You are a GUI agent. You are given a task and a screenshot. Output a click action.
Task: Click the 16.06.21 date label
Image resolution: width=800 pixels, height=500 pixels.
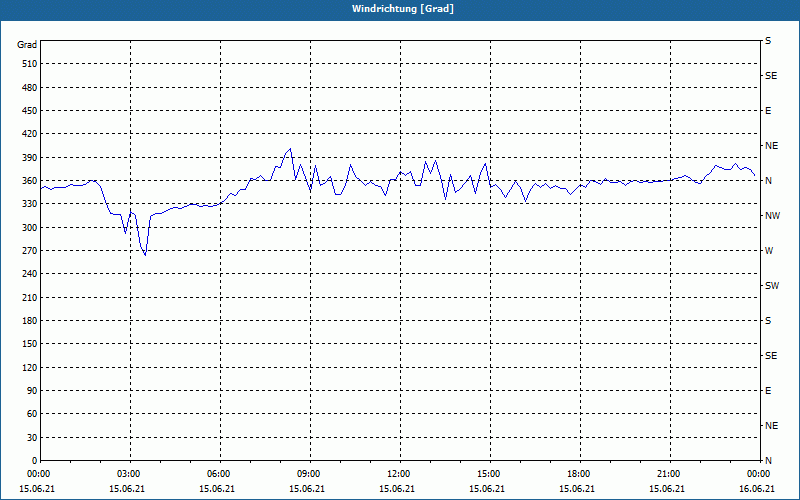757,489
